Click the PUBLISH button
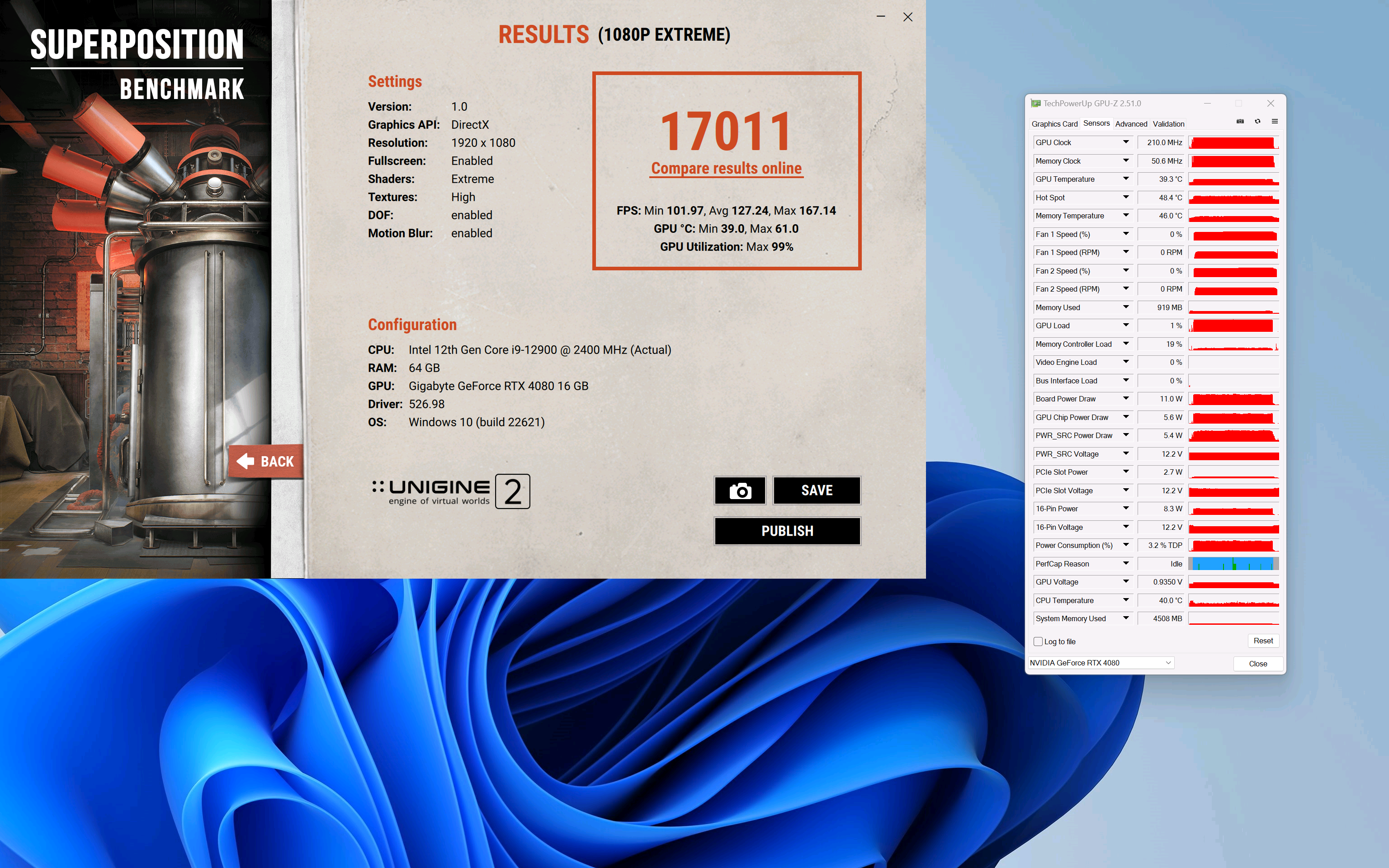The image size is (1389, 868). click(788, 531)
